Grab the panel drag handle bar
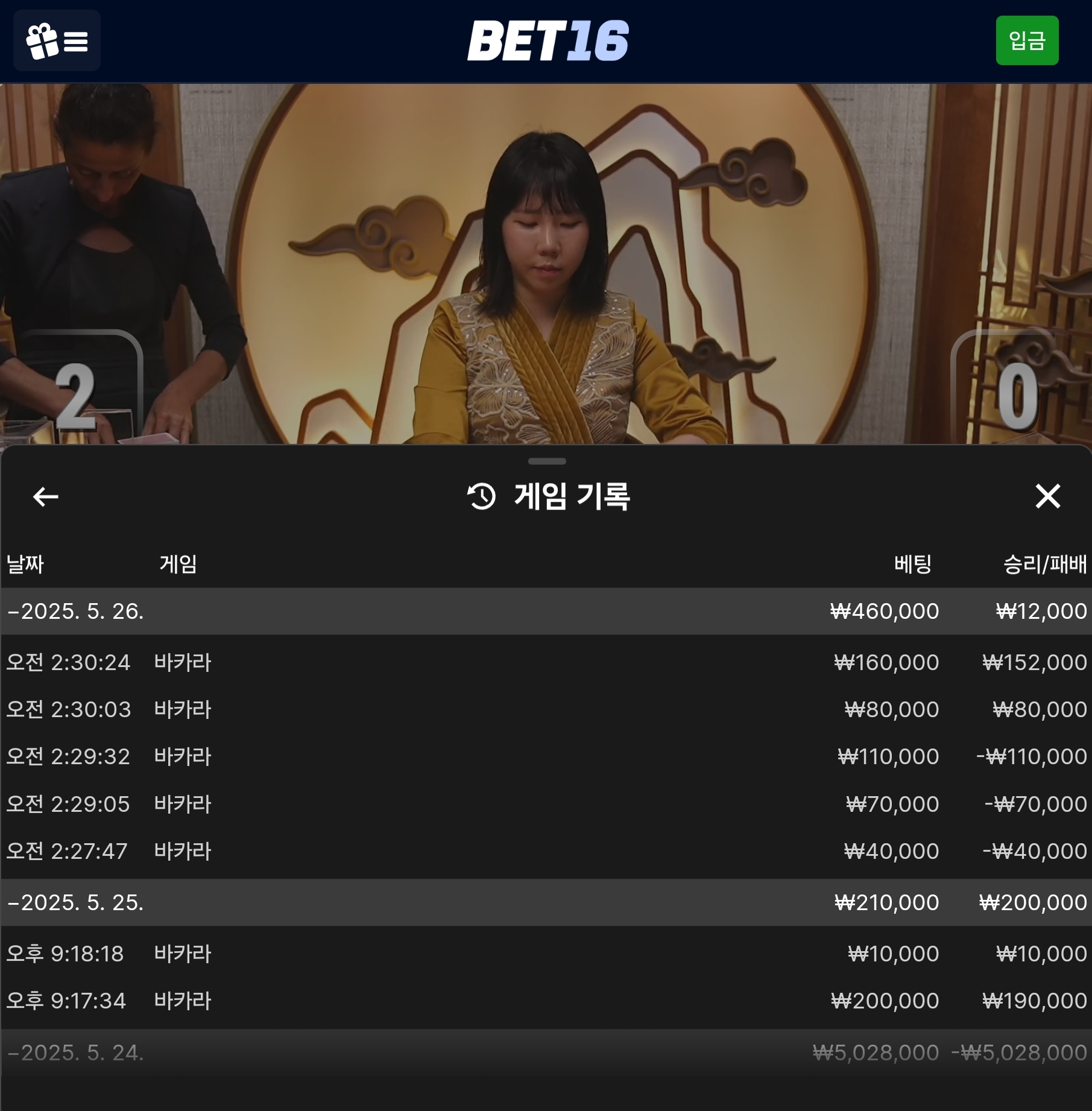The height and width of the screenshot is (1111, 1092). pos(547,461)
